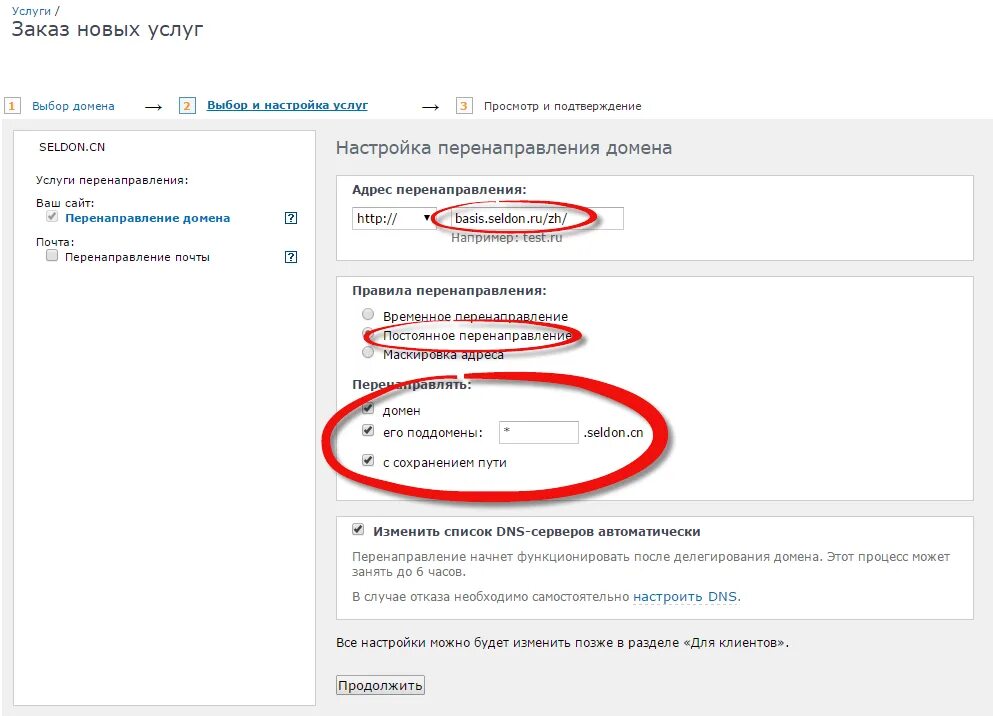Toggle Перенаправление домена checkbox

(x=52, y=217)
